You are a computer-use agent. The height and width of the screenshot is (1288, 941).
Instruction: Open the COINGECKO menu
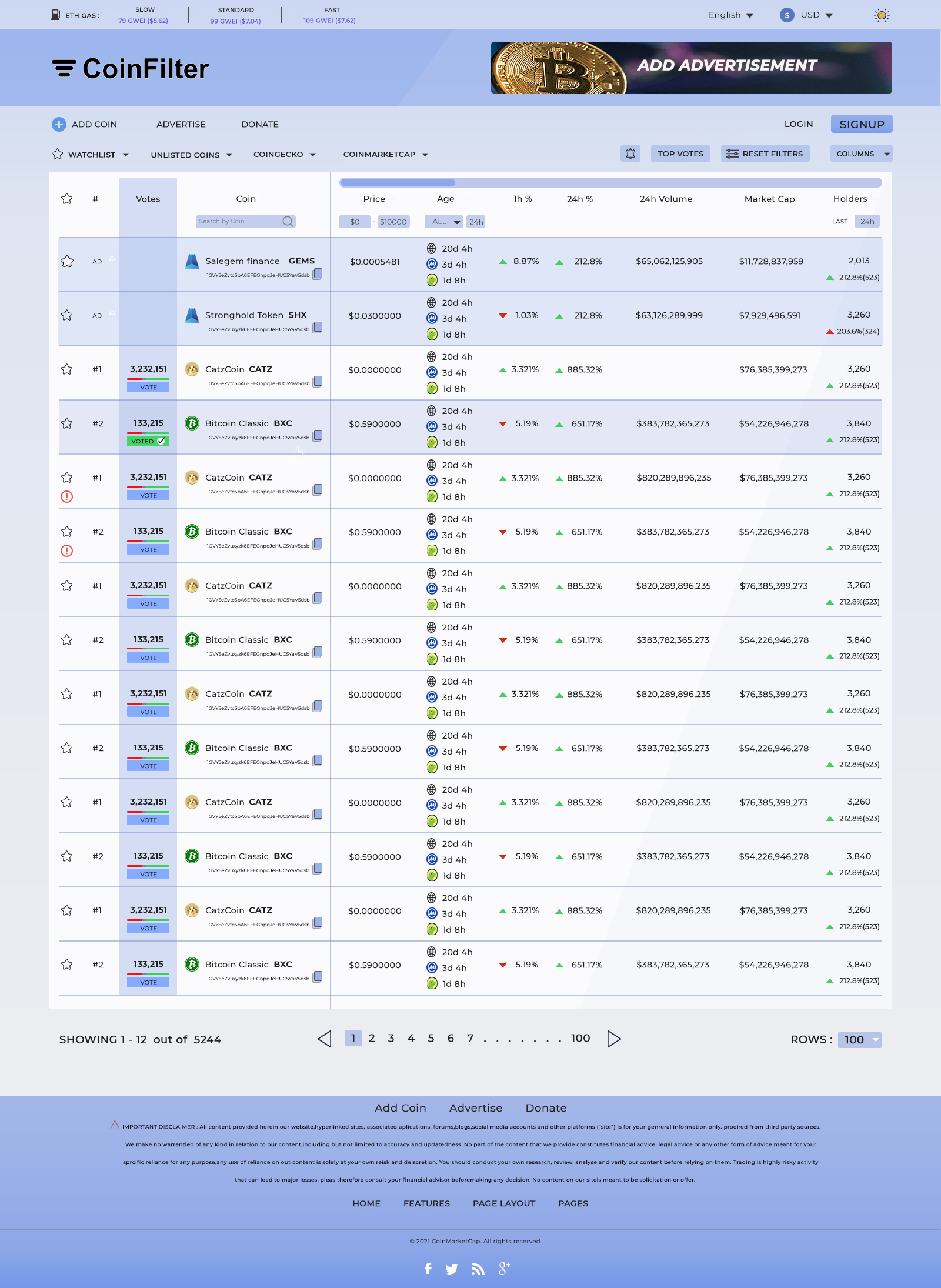click(x=285, y=154)
